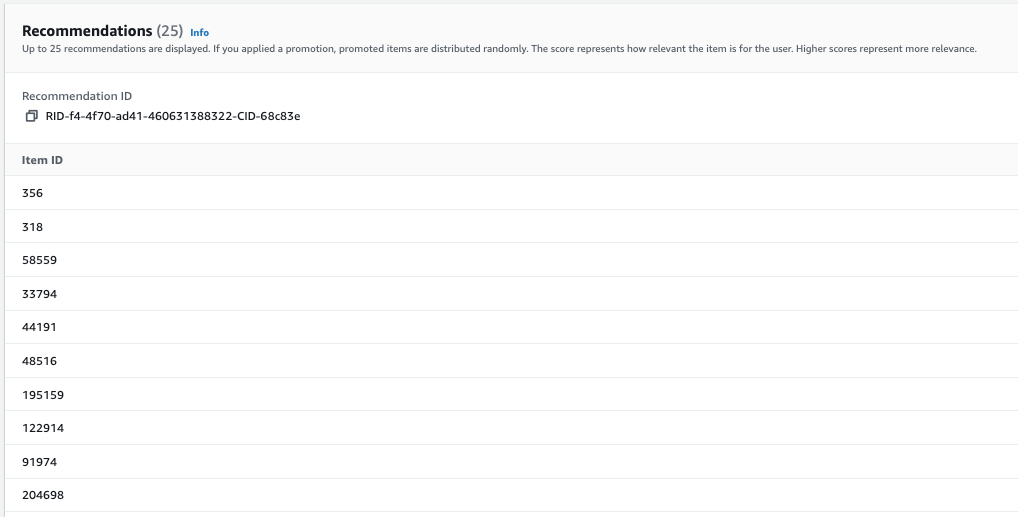
Task: Click the recommendations count (25)
Action: click(170, 31)
